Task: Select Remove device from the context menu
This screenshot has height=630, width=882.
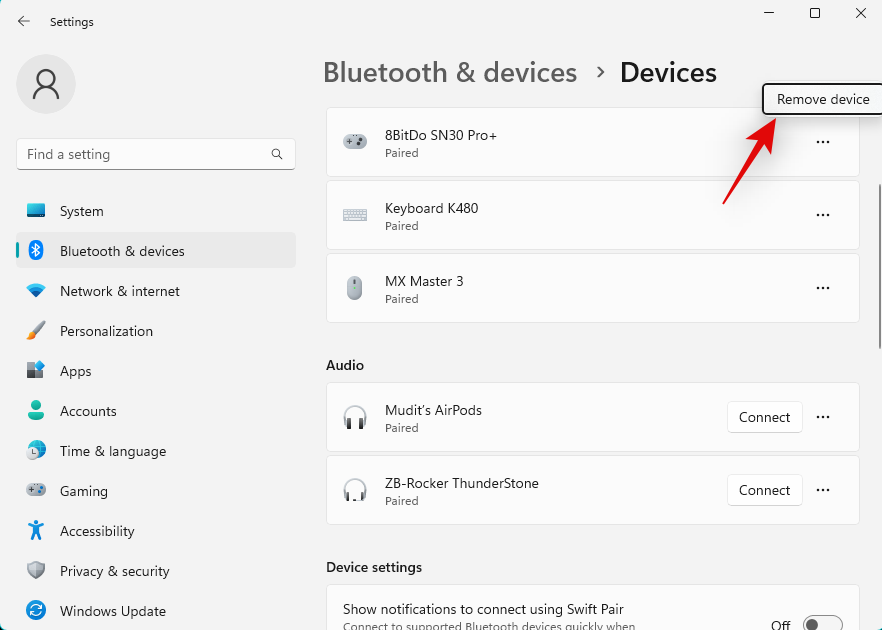Action: pyautogui.click(x=822, y=99)
